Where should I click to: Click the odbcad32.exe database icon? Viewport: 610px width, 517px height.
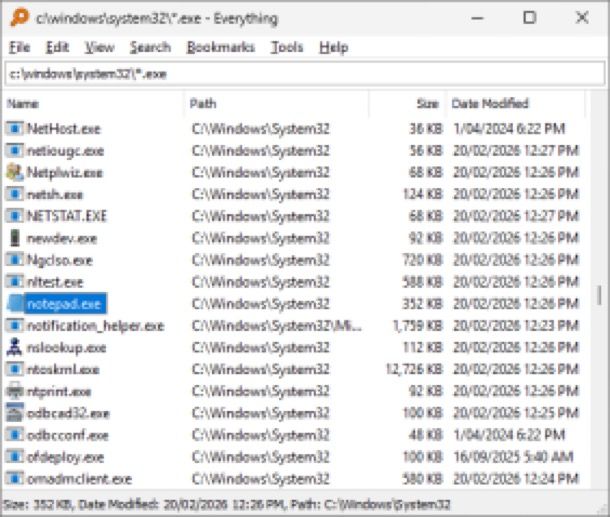pyautogui.click(x=15, y=413)
